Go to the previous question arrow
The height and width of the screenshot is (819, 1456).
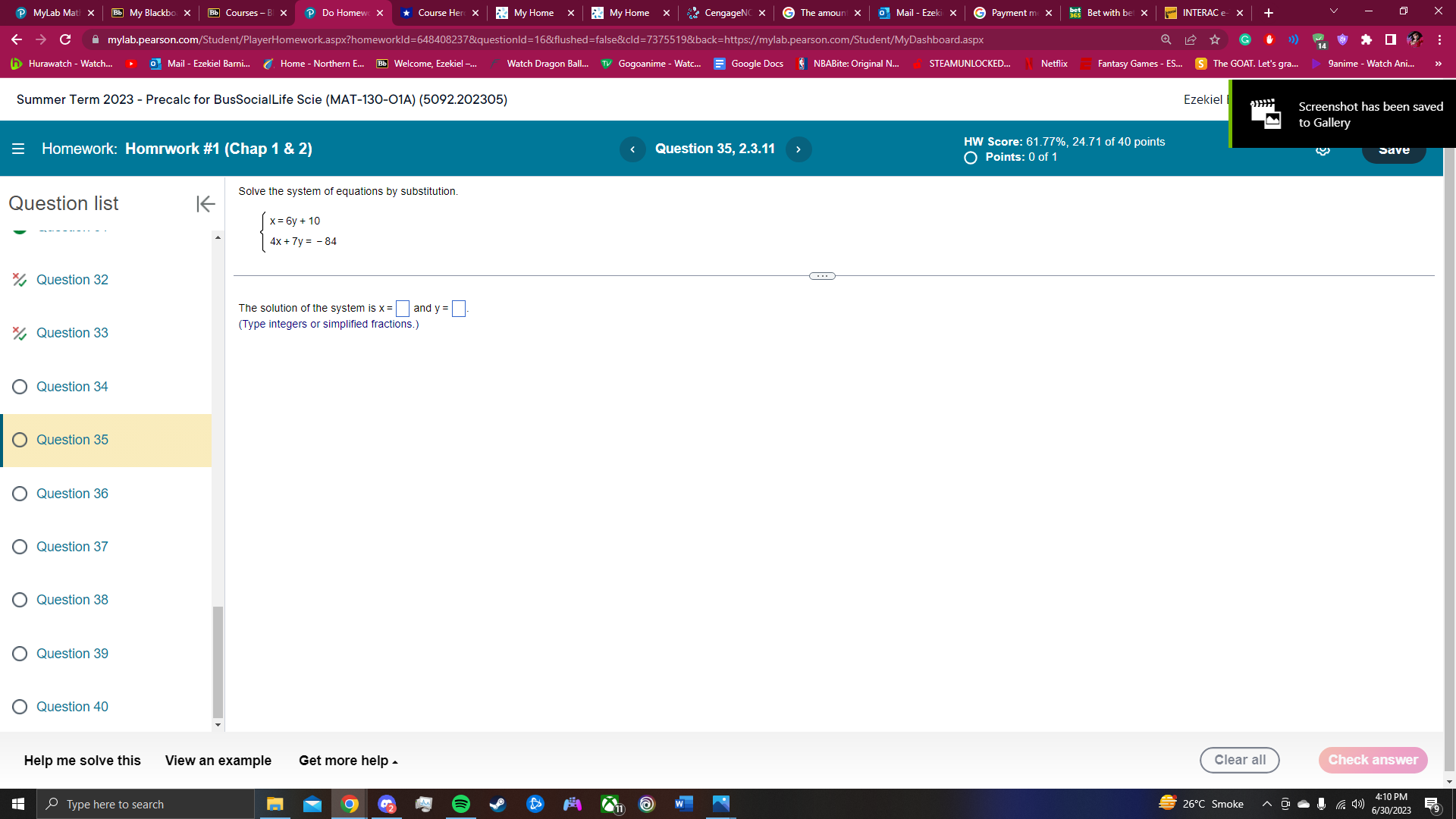632,149
